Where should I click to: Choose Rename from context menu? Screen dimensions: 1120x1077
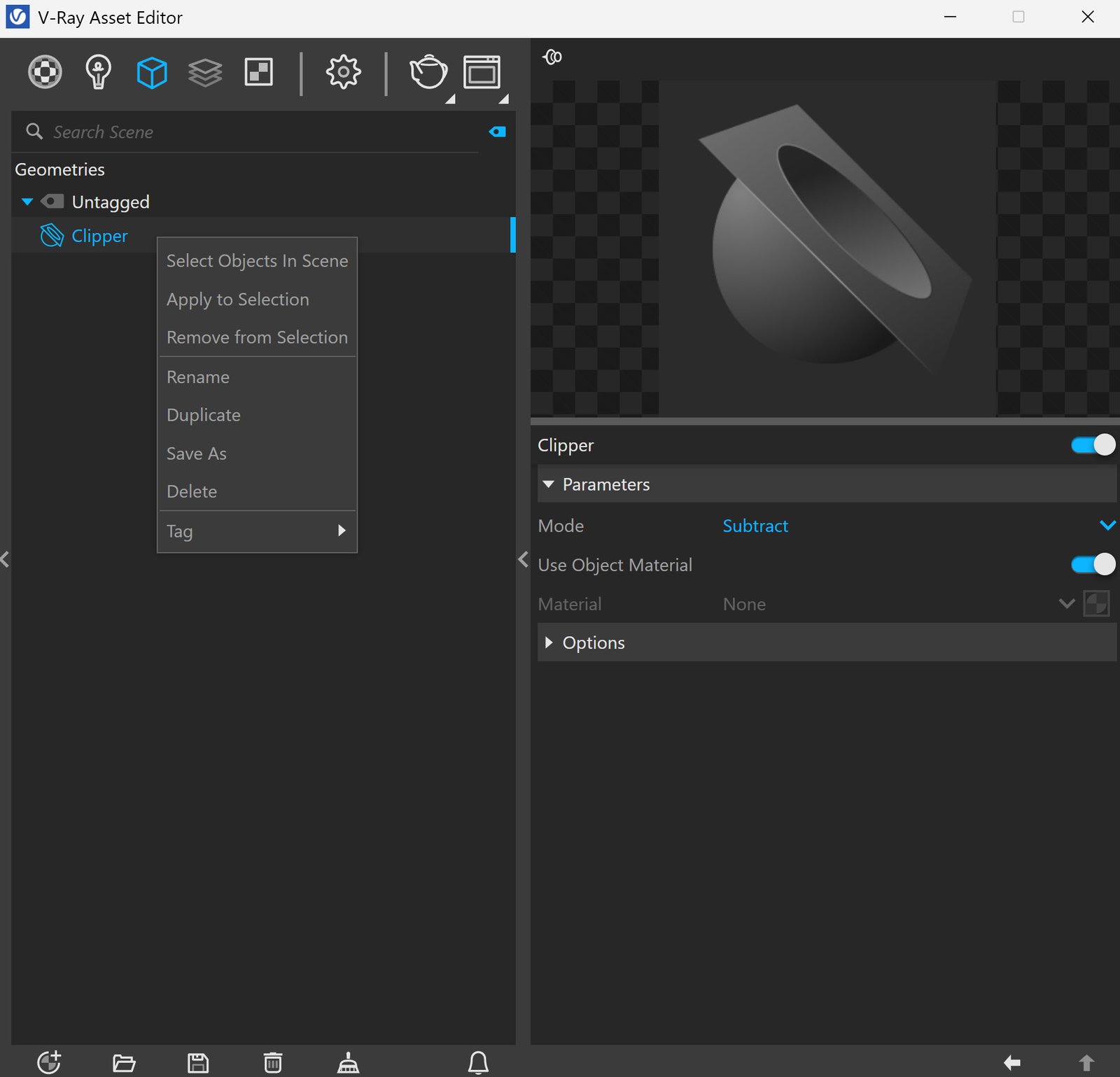[257, 377]
